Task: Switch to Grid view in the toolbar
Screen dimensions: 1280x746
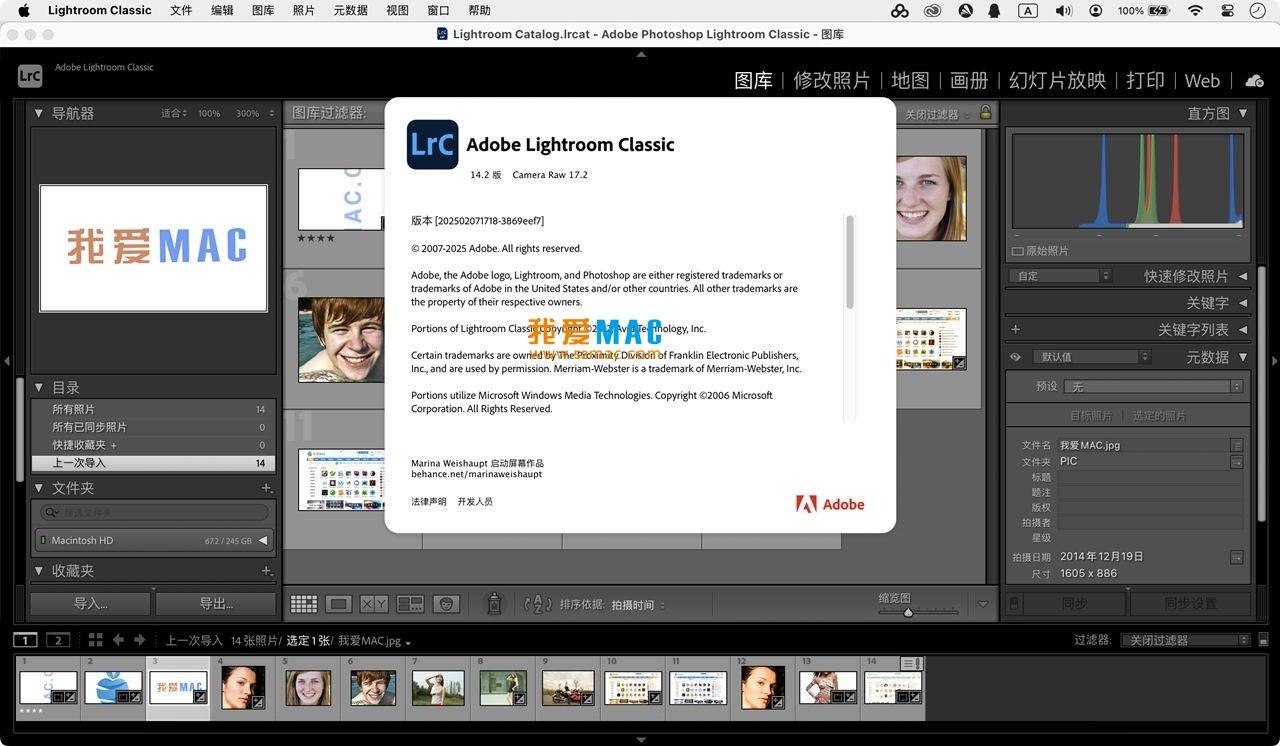Action: (304, 604)
